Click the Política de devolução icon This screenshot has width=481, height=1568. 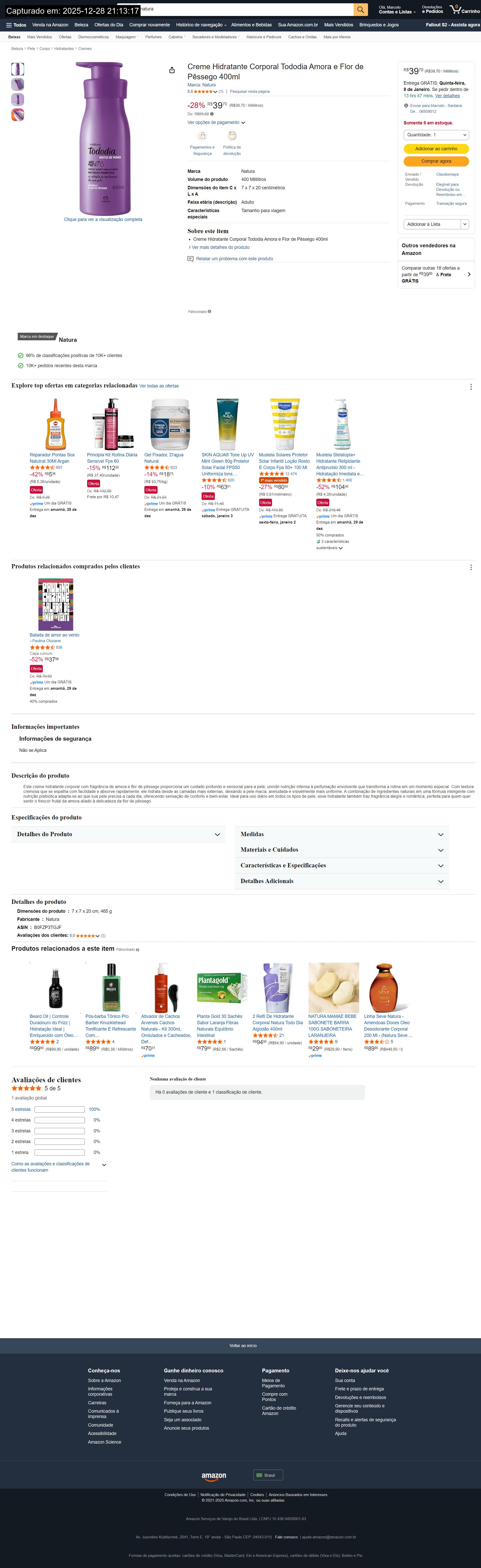pyautogui.click(x=232, y=136)
